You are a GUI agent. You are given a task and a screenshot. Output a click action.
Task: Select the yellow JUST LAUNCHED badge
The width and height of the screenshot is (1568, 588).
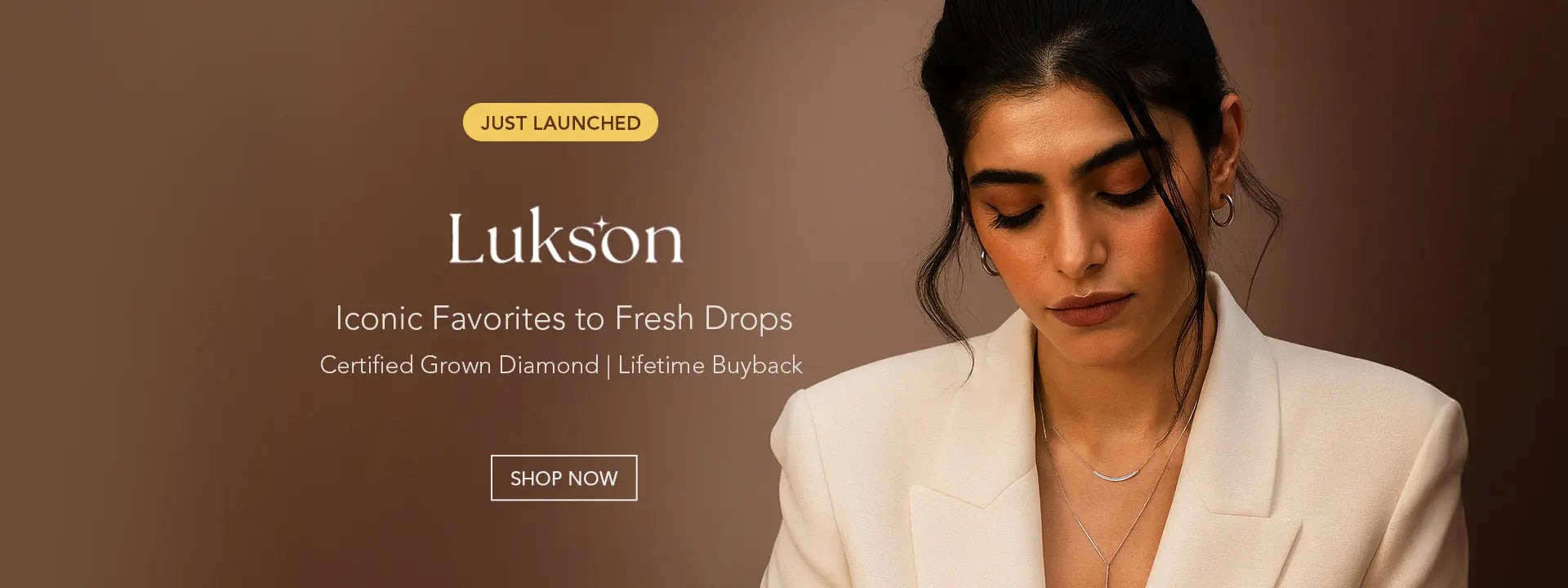click(x=560, y=122)
